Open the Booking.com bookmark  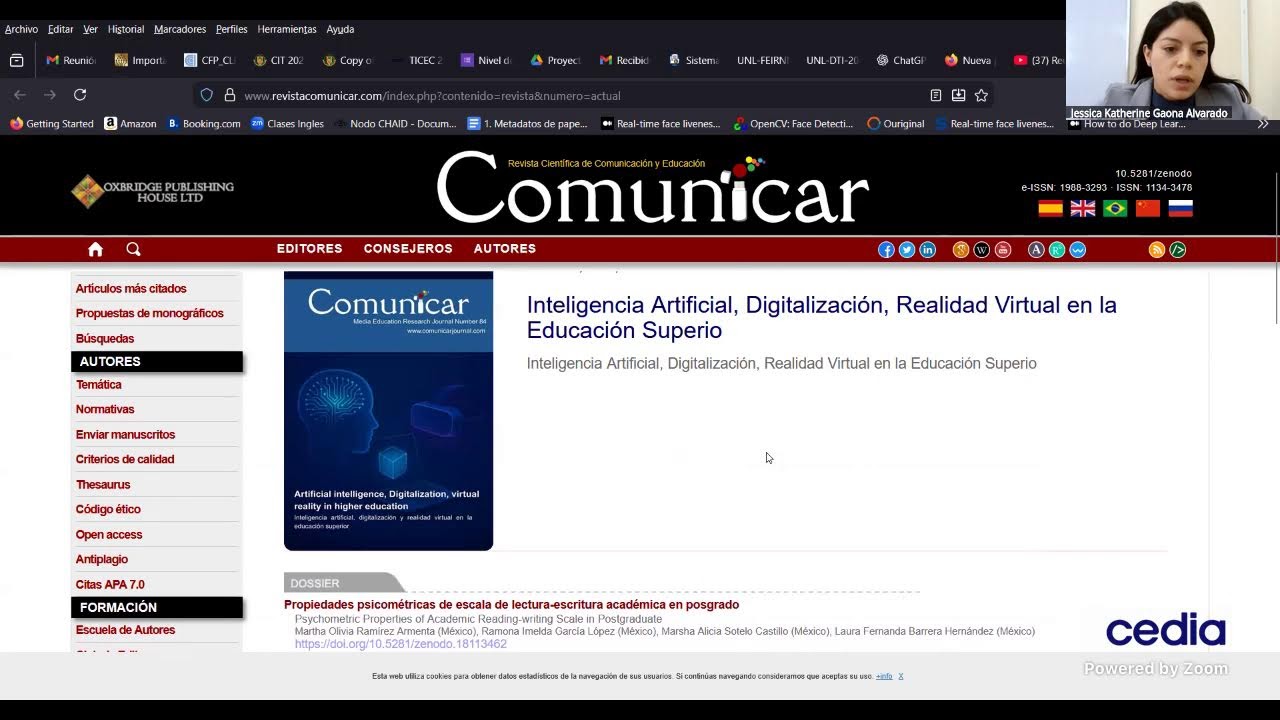204,124
